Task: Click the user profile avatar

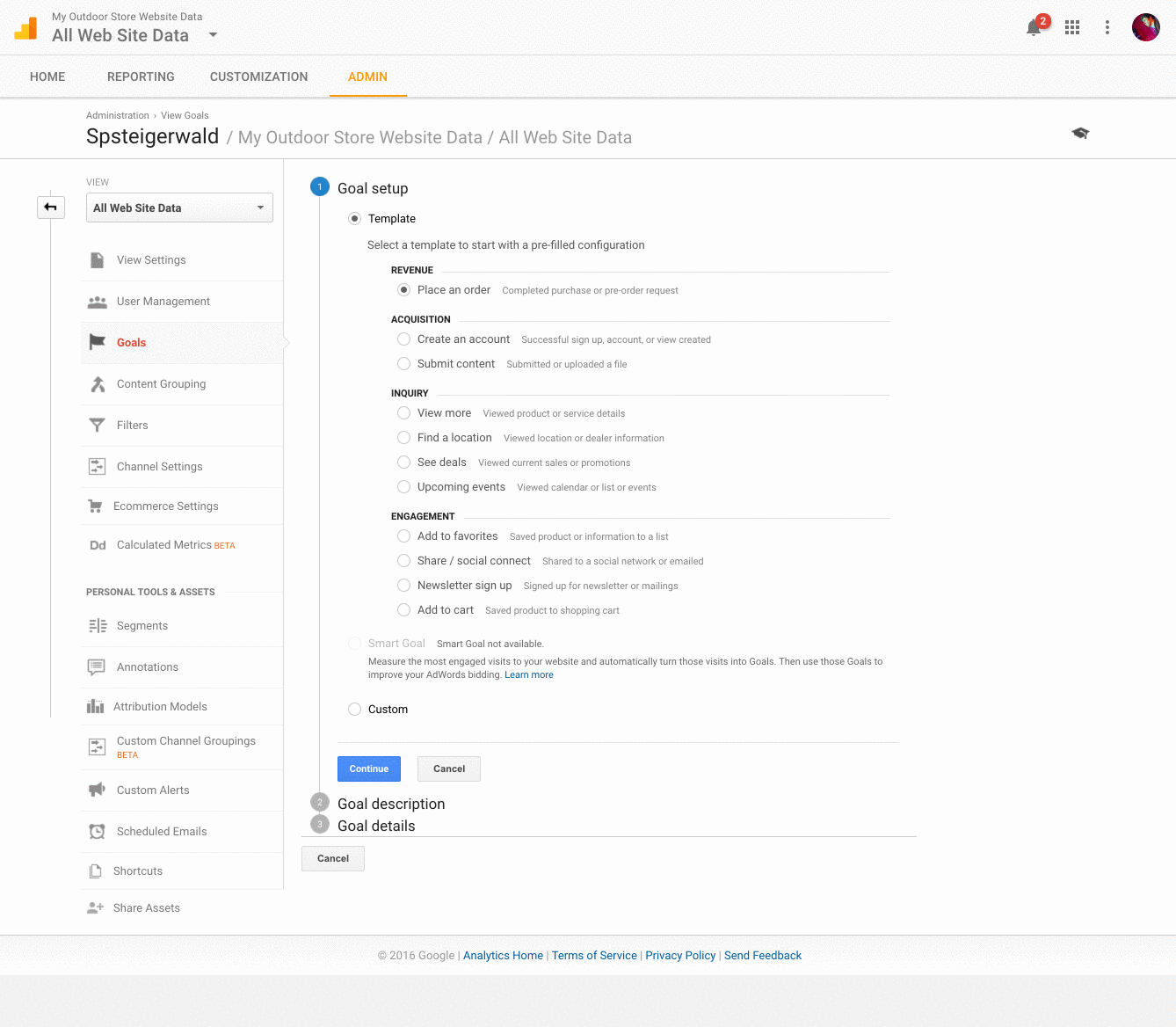Action: (x=1146, y=27)
